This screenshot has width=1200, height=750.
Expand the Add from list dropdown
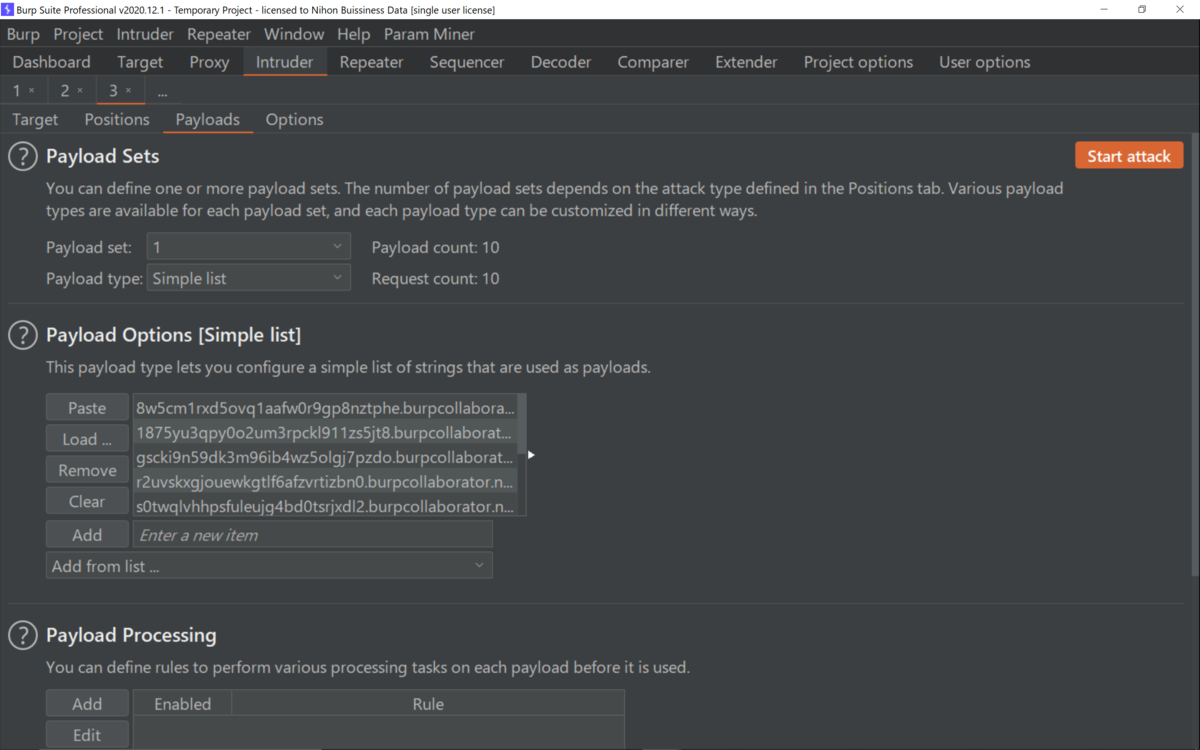pyautogui.click(x=269, y=566)
